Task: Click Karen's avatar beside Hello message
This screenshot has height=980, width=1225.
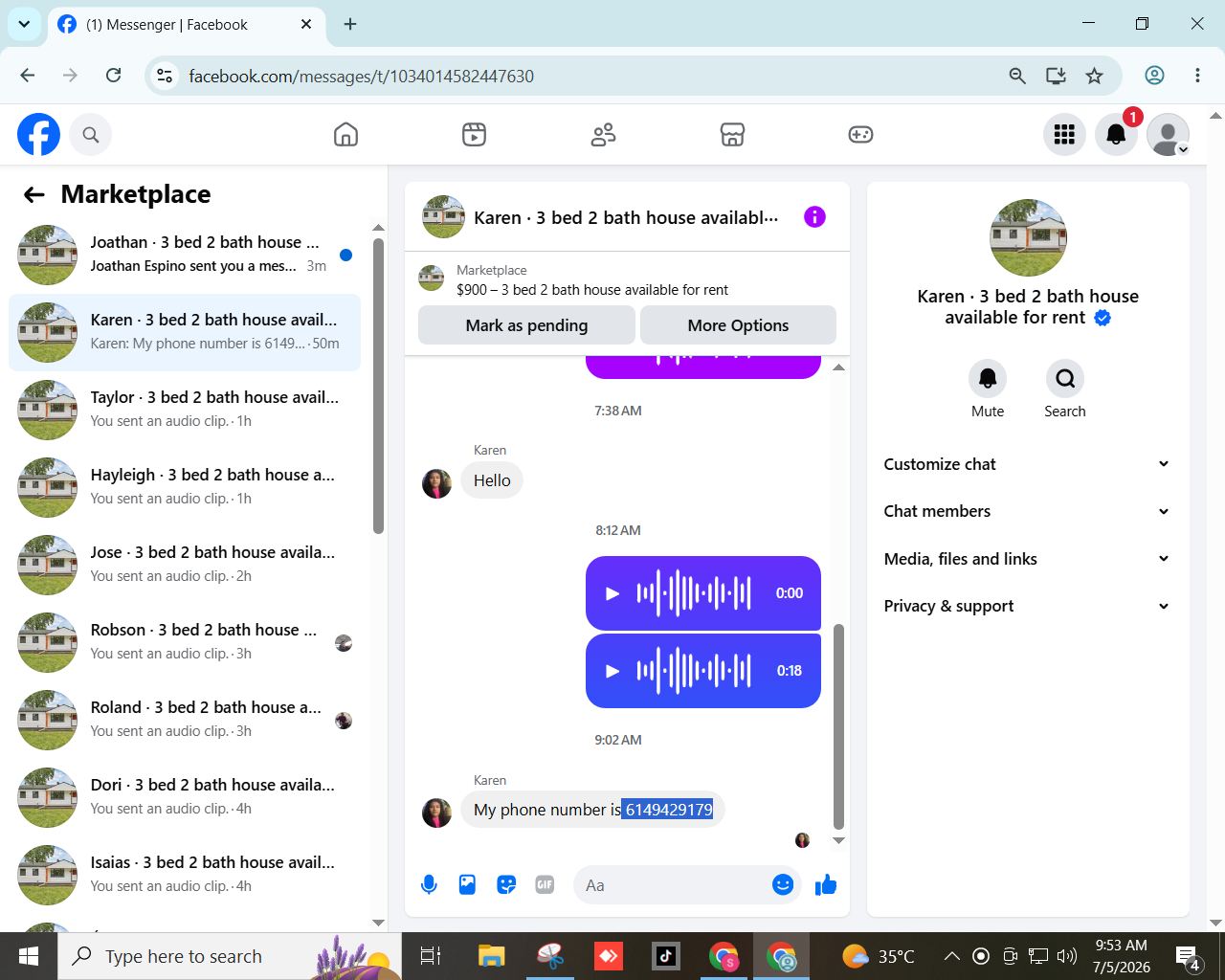Action: (x=436, y=483)
